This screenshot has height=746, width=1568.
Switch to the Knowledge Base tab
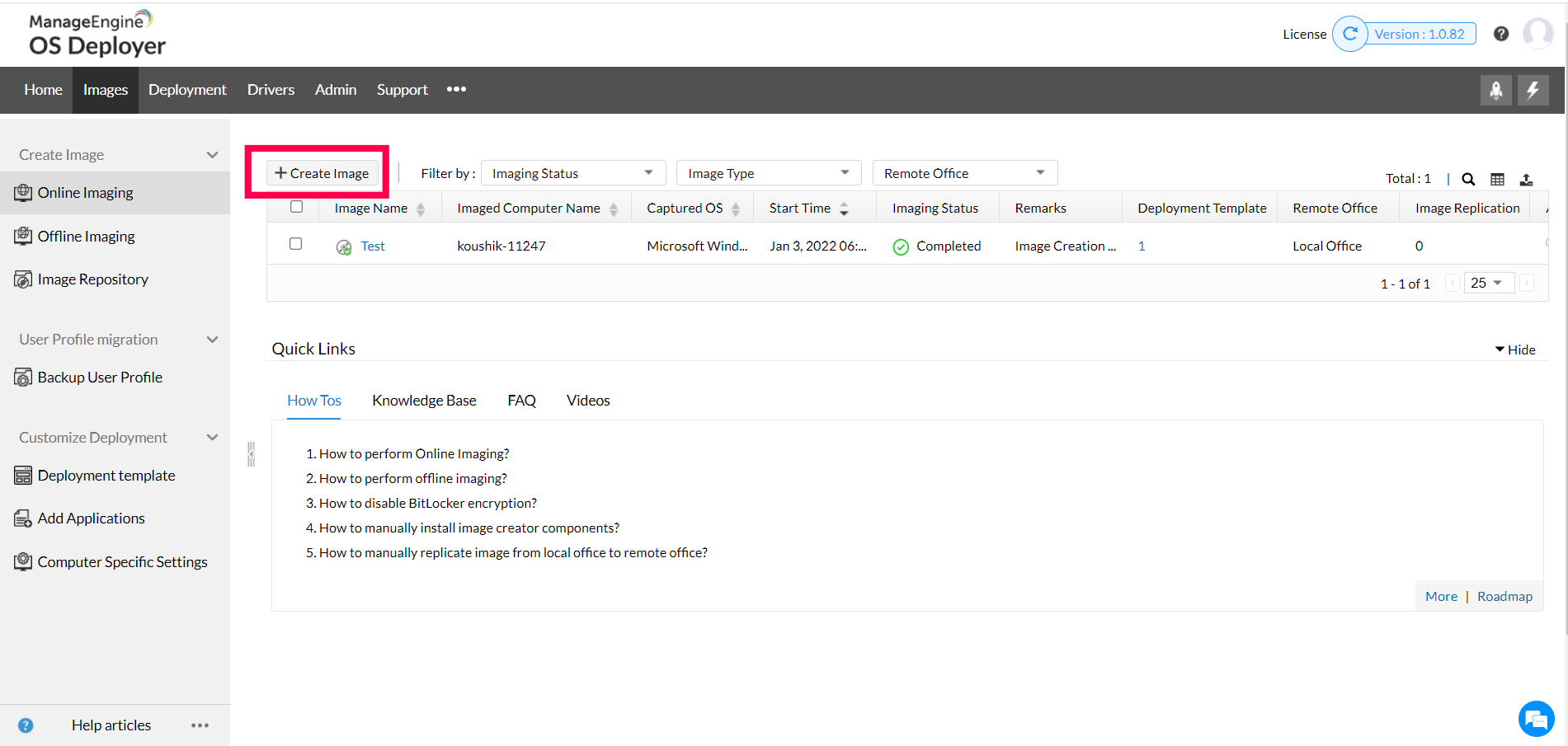(424, 400)
